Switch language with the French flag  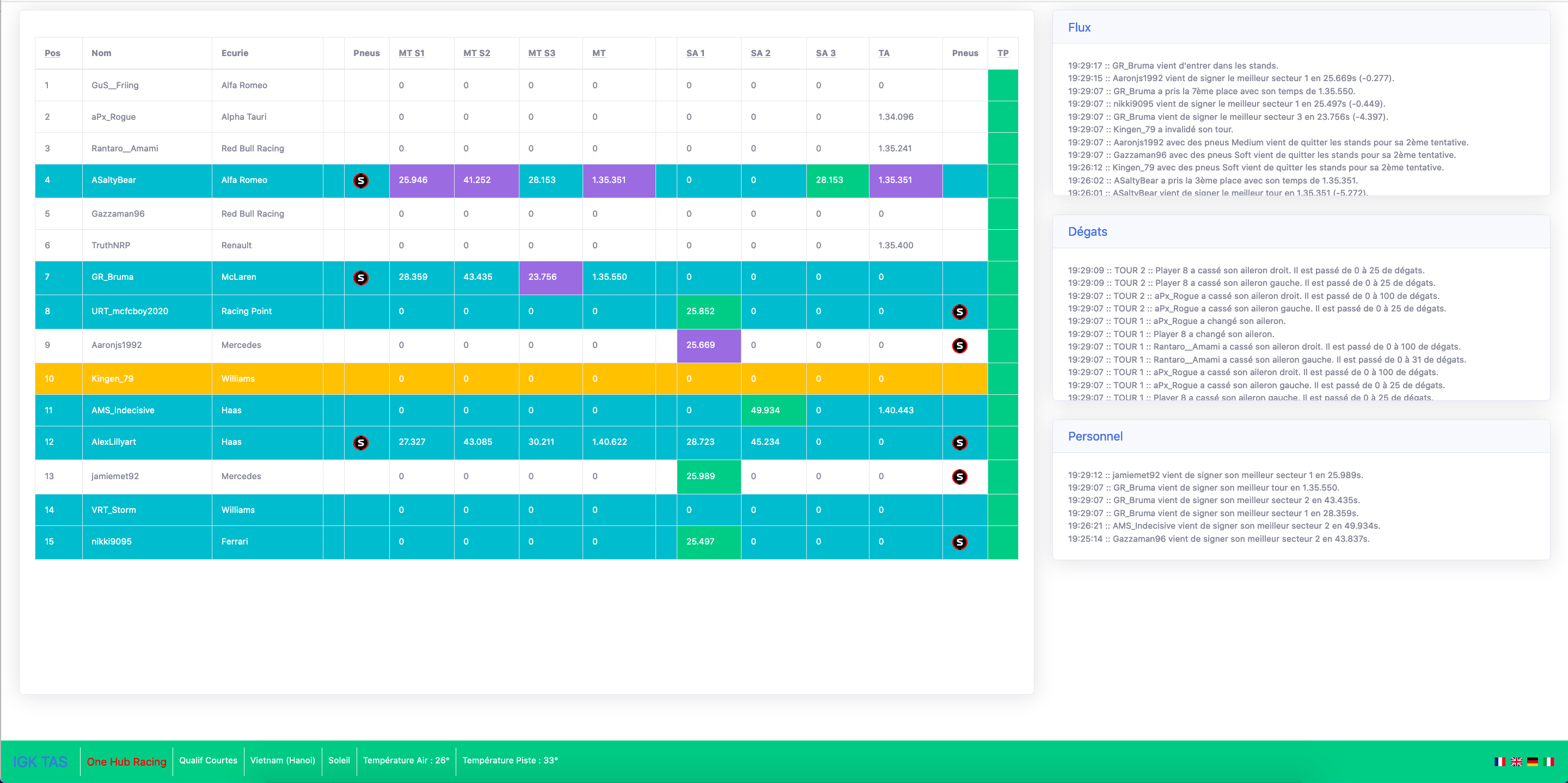(1500, 761)
